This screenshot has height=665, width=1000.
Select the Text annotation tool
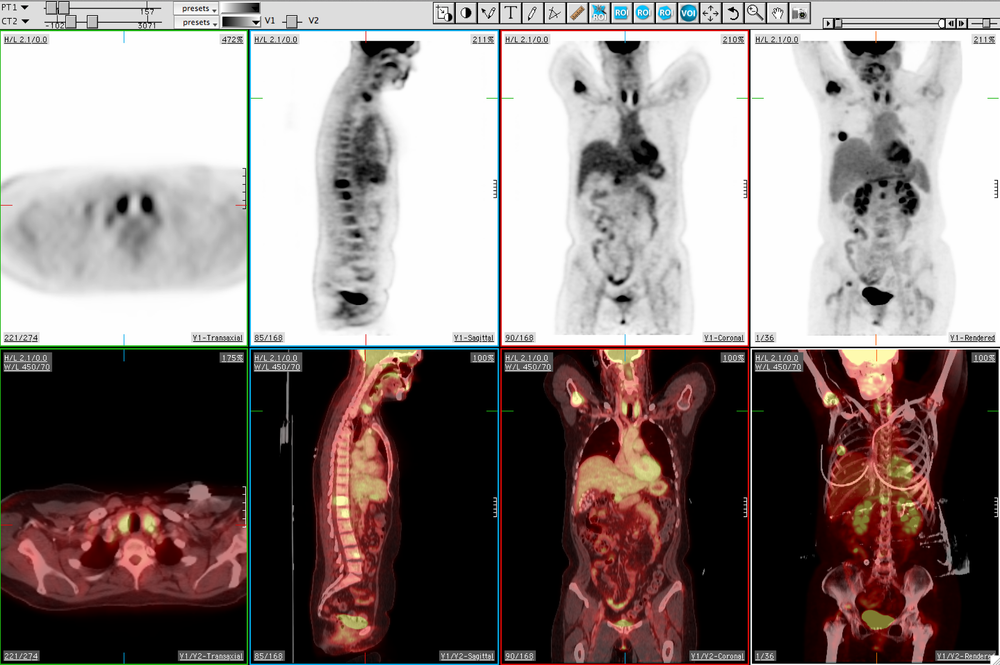coord(512,13)
